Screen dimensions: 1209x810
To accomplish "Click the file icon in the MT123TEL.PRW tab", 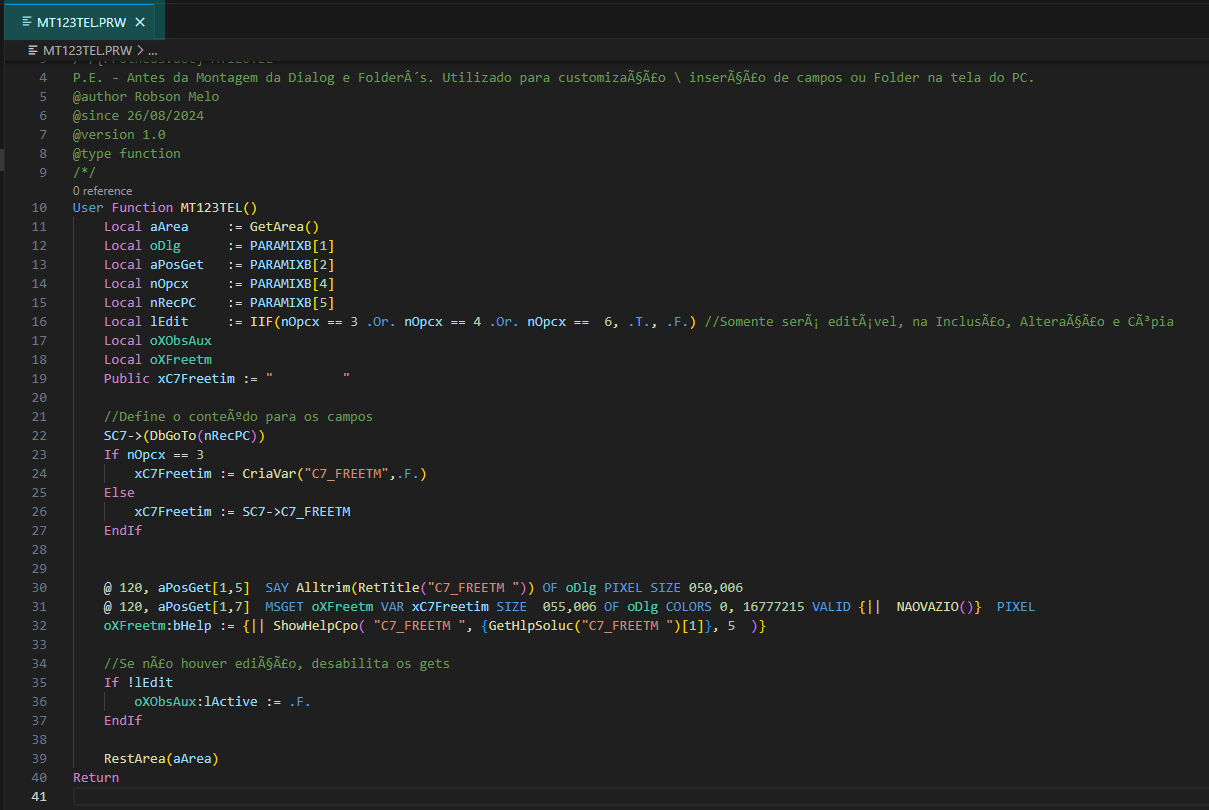I will pyautogui.click(x=27, y=22).
